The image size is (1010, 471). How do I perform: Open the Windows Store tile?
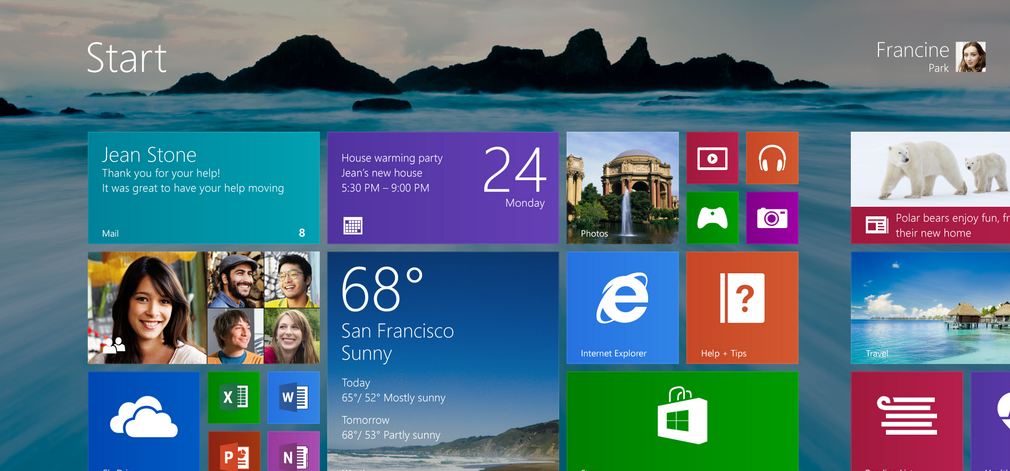[682, 420]
